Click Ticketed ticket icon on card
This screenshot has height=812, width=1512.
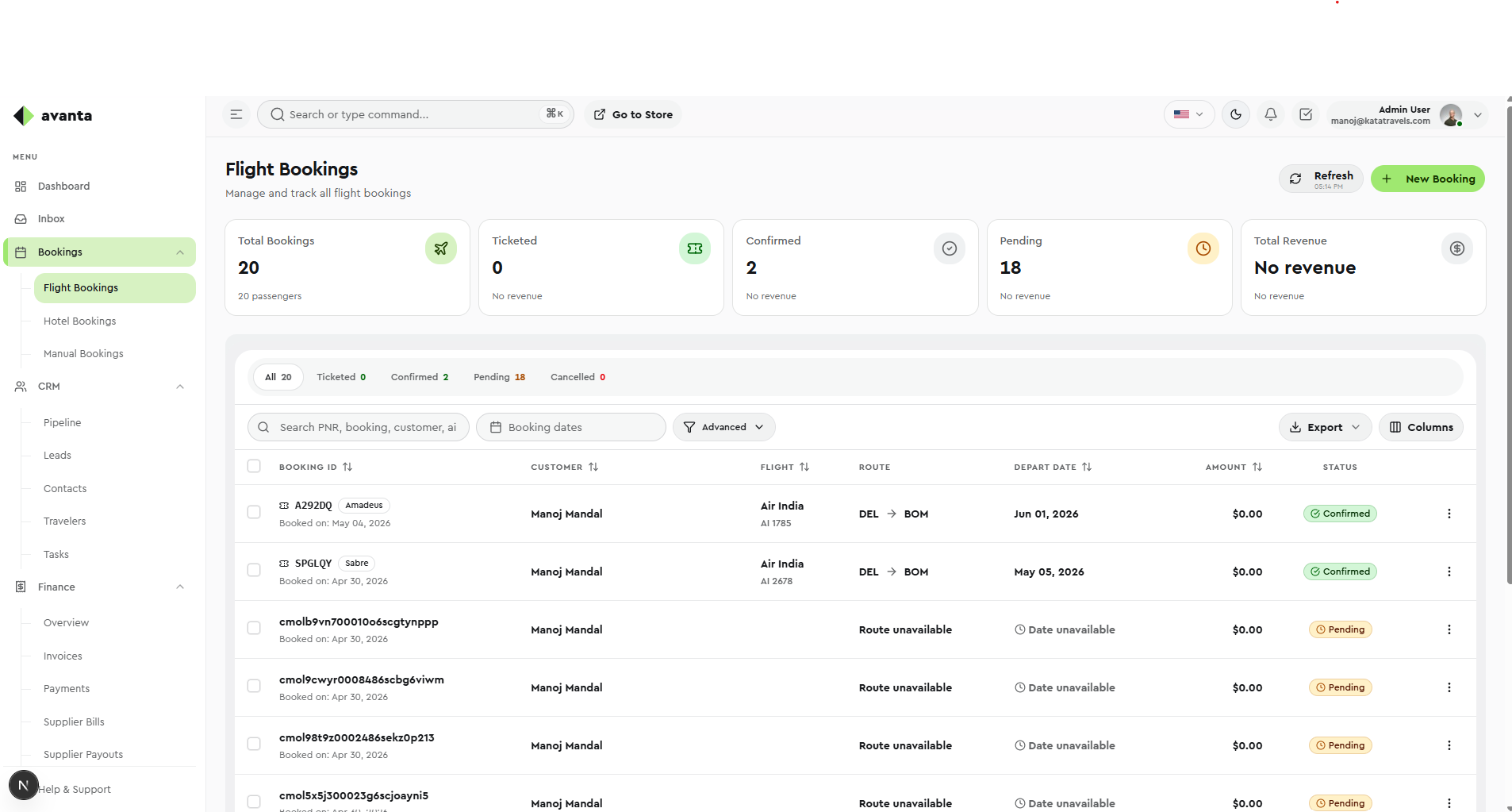[695, 248]
